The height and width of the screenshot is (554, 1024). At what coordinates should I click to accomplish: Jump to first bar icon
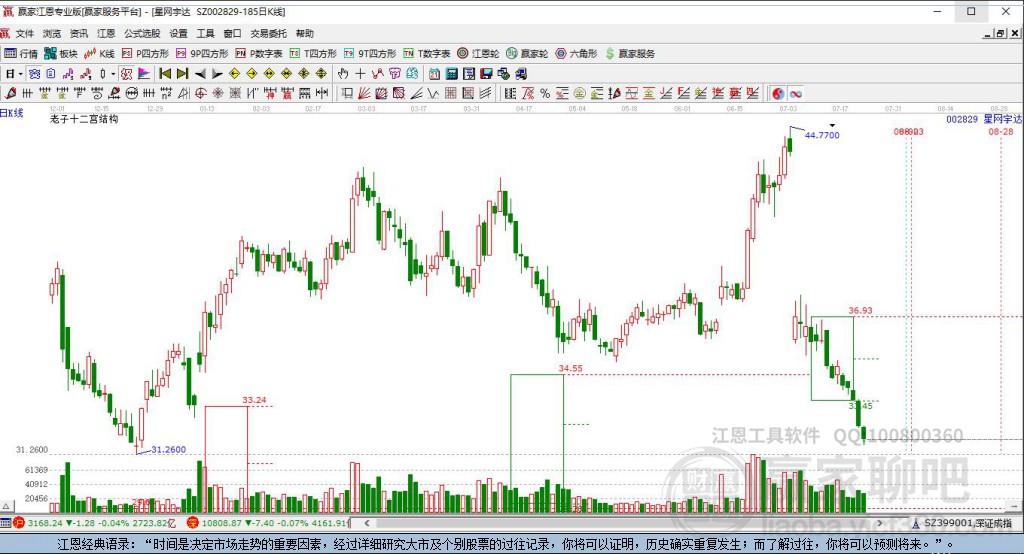click(x=165, y=74)
